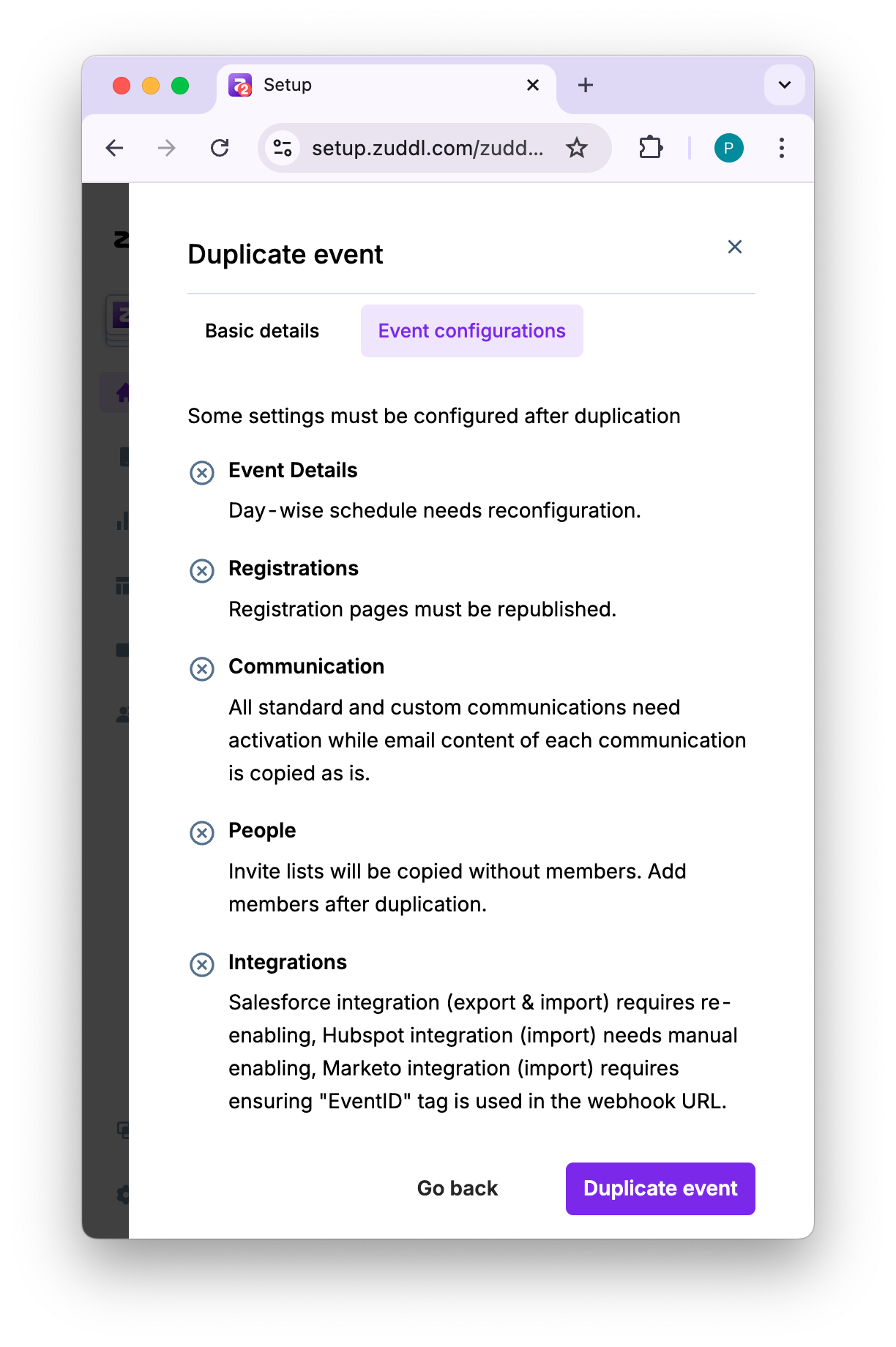Switch to the Basic details tab
Image resolution: width=896 pixels, height=1347 pixels.
point(262,331)
